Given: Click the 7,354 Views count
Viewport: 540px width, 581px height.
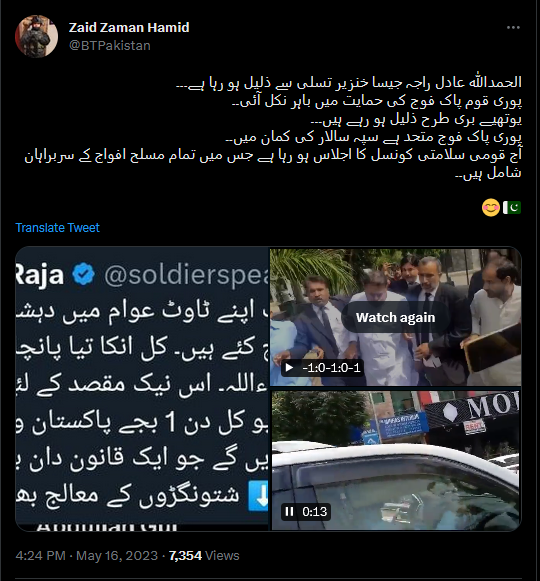Looking at the screenshot, I should click(204, 555).
